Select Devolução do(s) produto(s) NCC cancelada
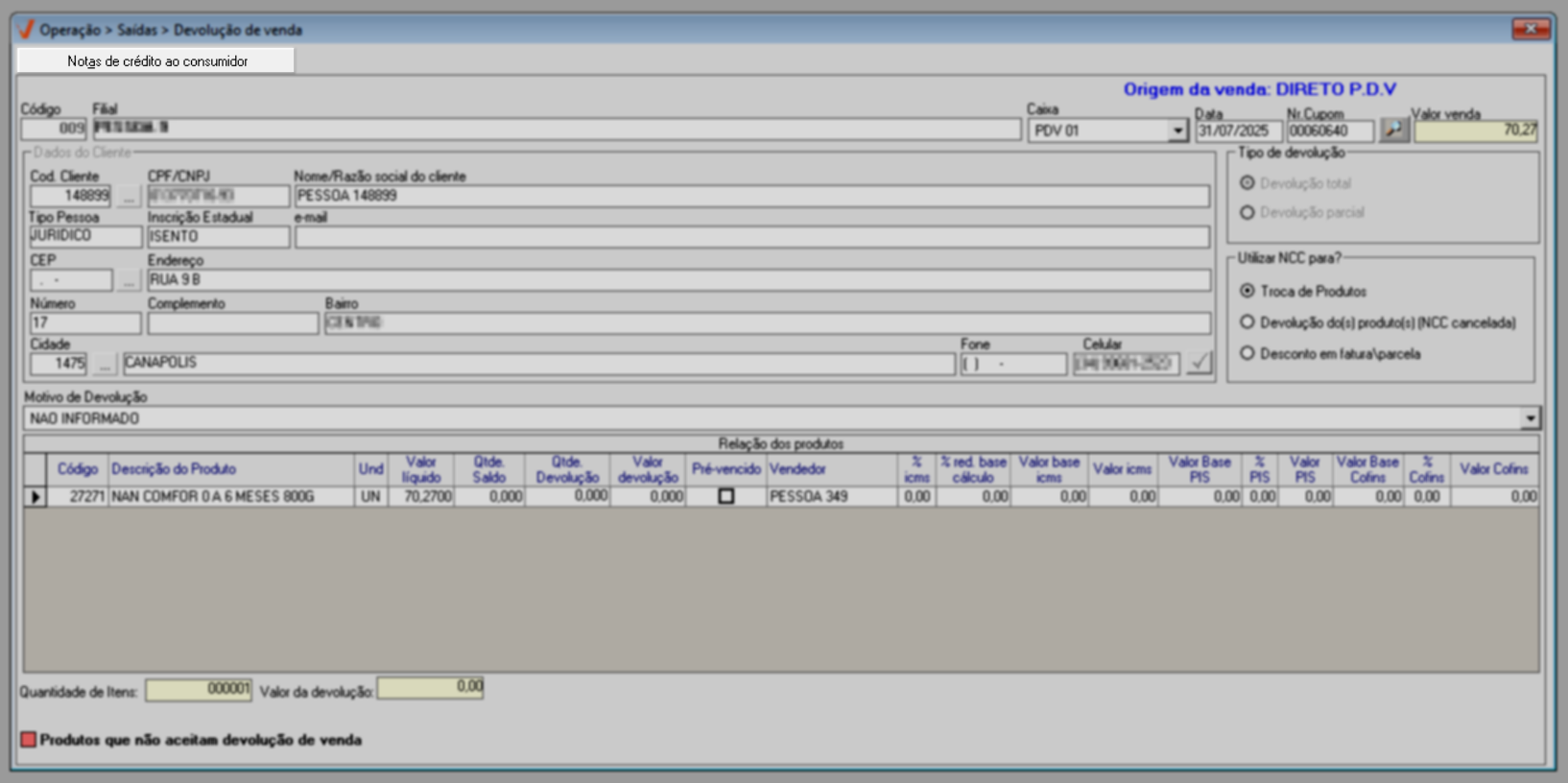 (1247, 322)
